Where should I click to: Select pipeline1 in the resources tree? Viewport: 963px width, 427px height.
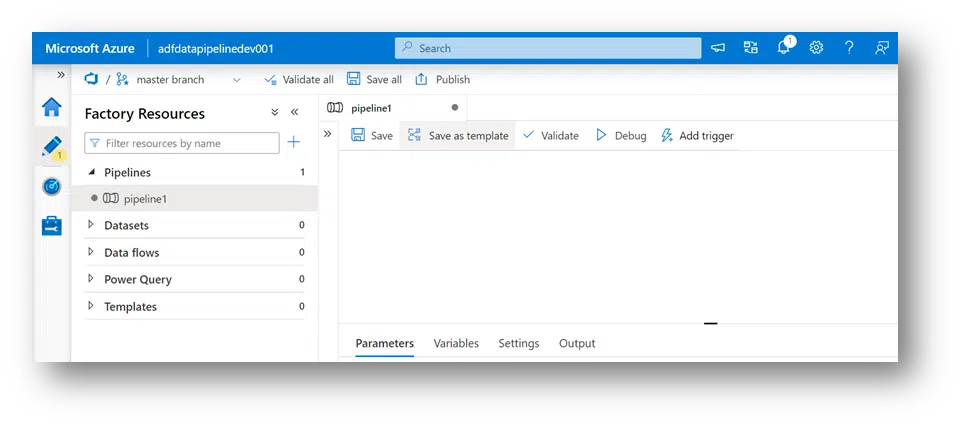tap(145, 199)
